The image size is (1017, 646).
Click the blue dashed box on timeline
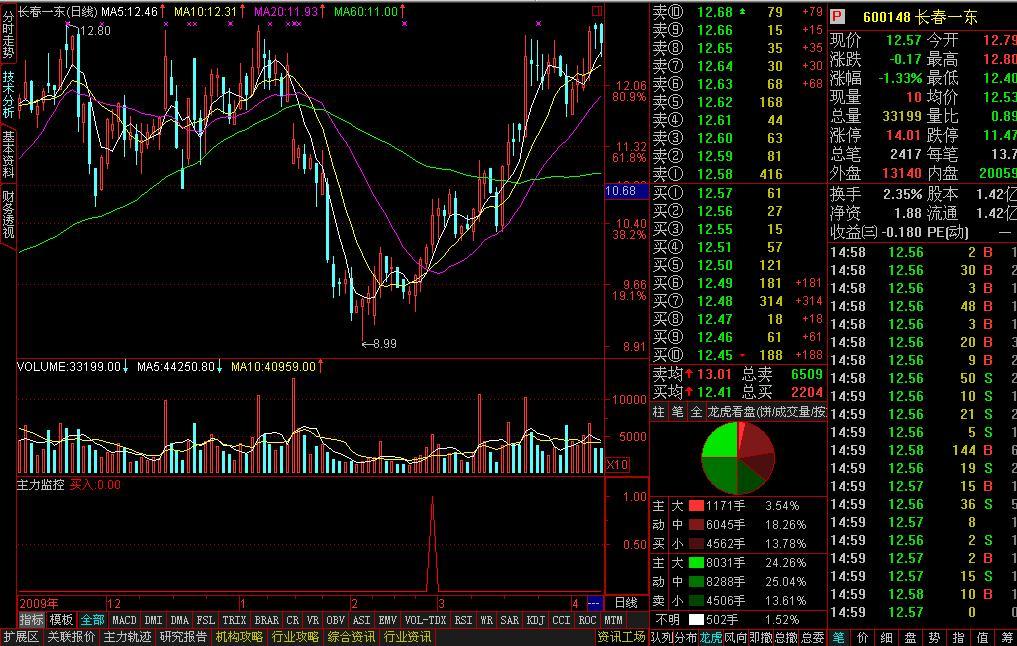(594, 604)
